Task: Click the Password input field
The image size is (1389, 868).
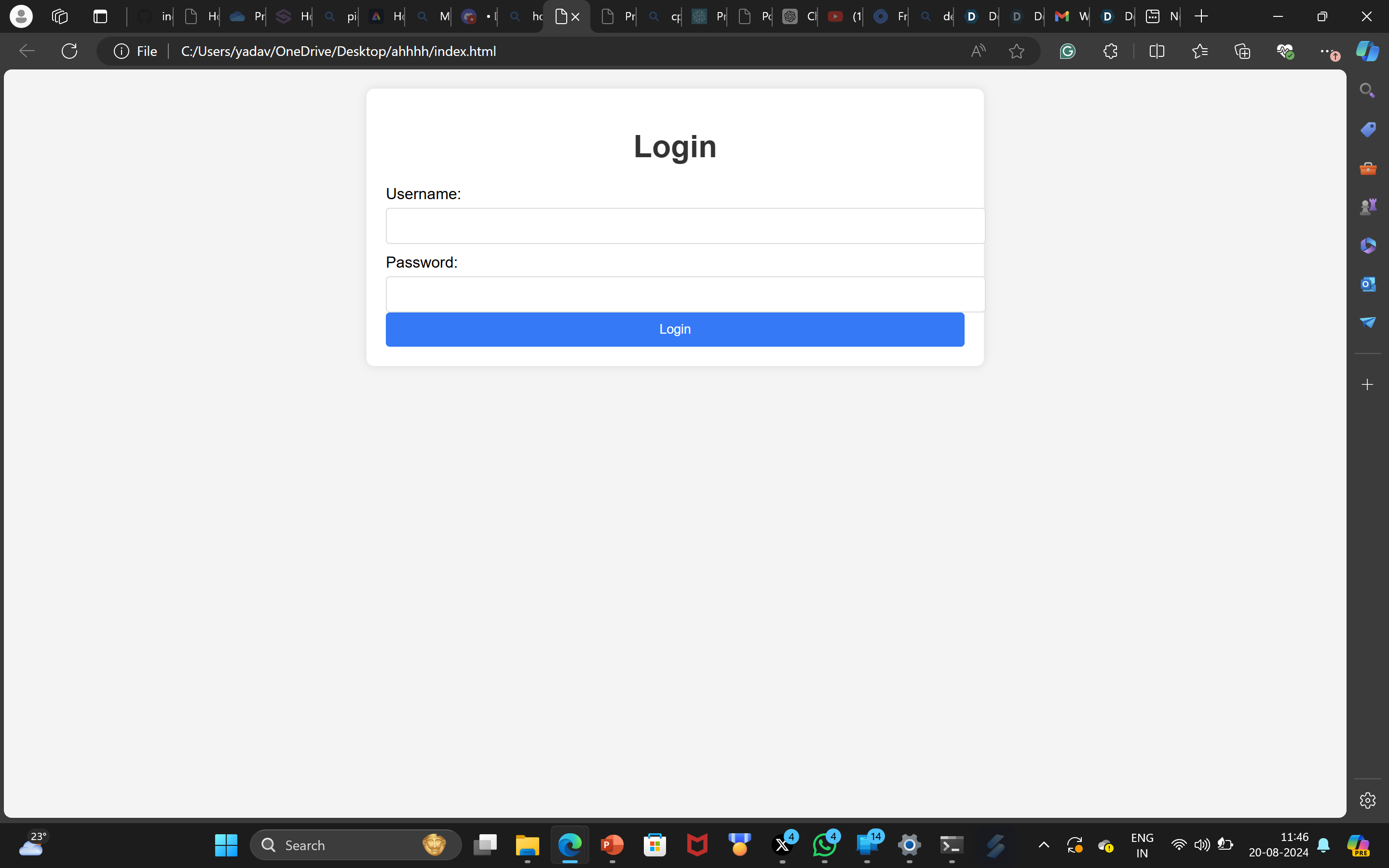Action: pyautogui.click(x=685, y=295)
